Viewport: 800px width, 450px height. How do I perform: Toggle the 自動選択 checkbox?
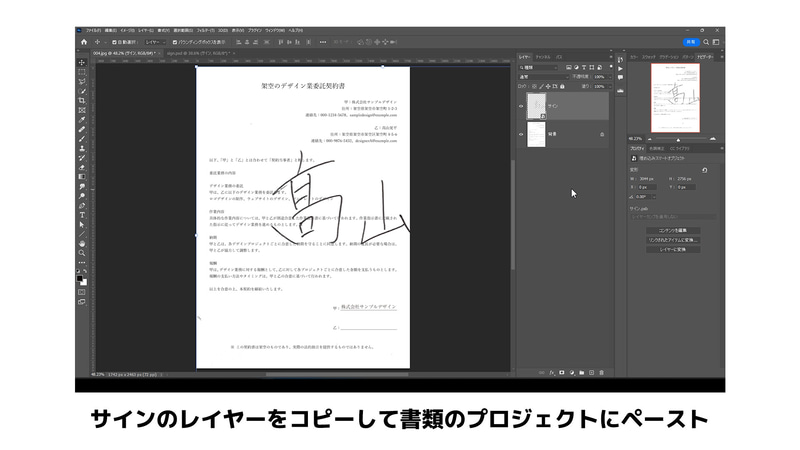click(x=114, y=42)
